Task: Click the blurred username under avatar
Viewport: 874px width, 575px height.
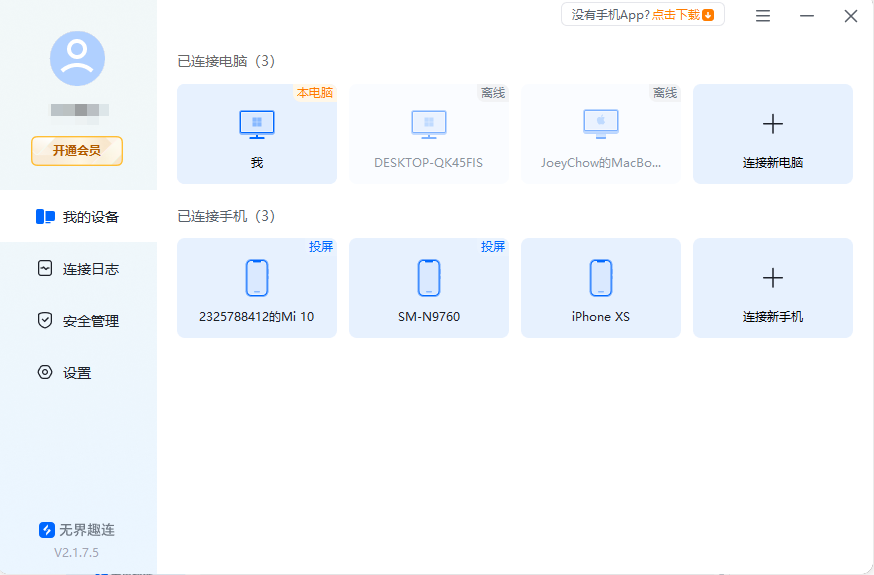Action: point(79,111)
